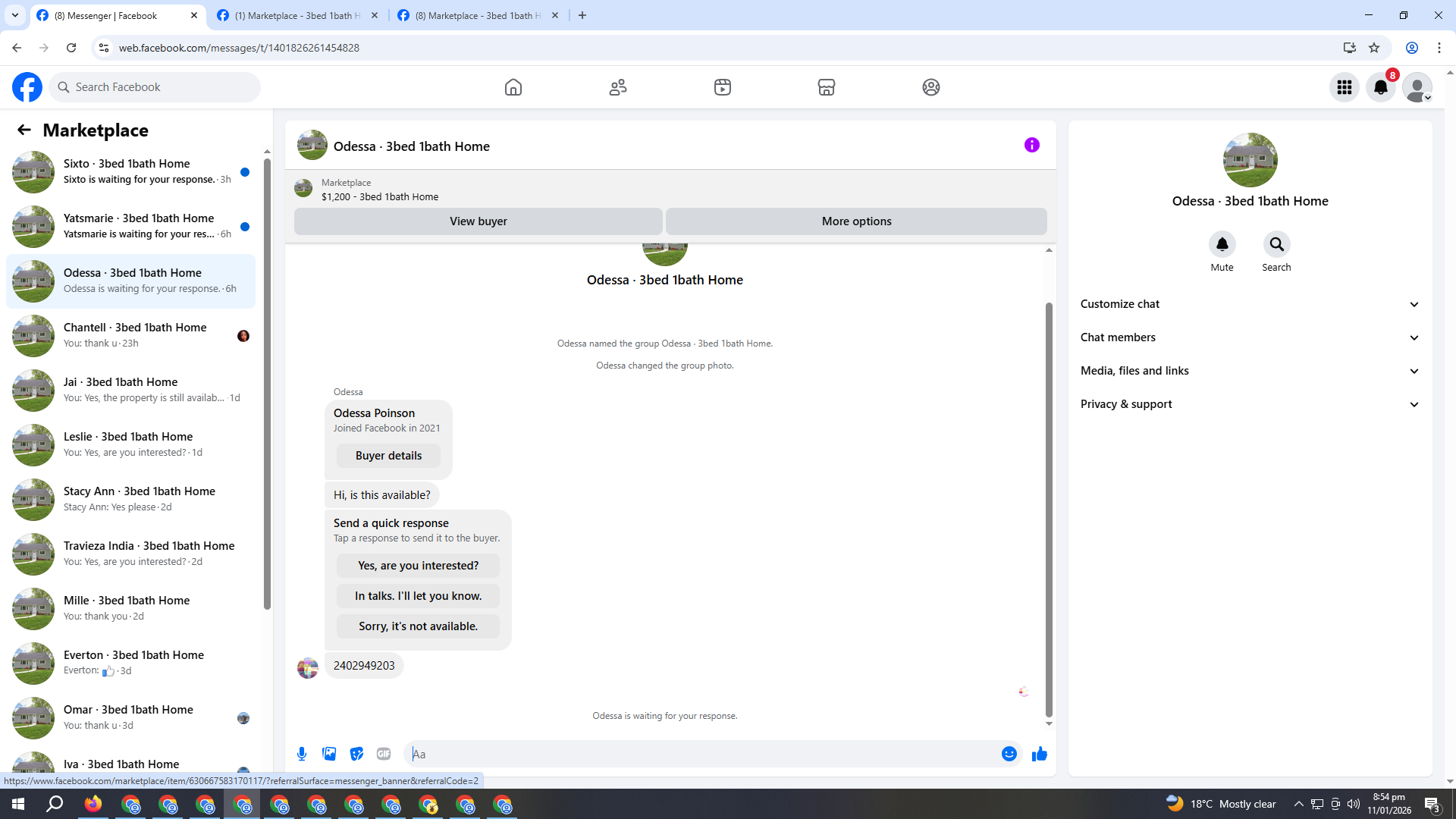This screenshot has width=1456, height=819.
Task: Click the View buyer button
Action: click(478, 221)
